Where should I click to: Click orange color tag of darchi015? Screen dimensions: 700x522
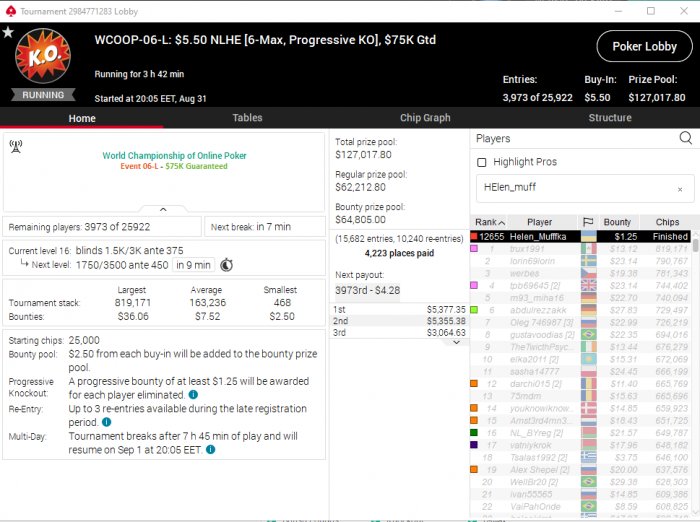(474, 384)
